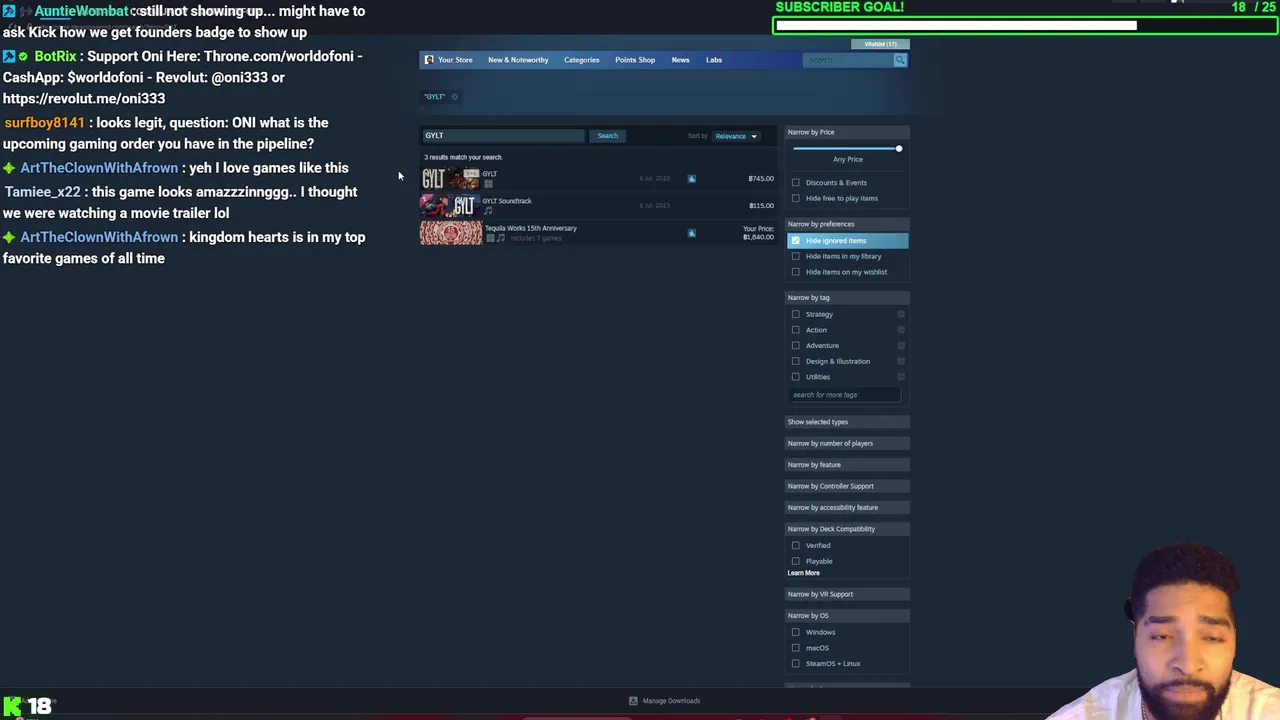
Task: Open the News tab
Action: [x=680, y=60]
